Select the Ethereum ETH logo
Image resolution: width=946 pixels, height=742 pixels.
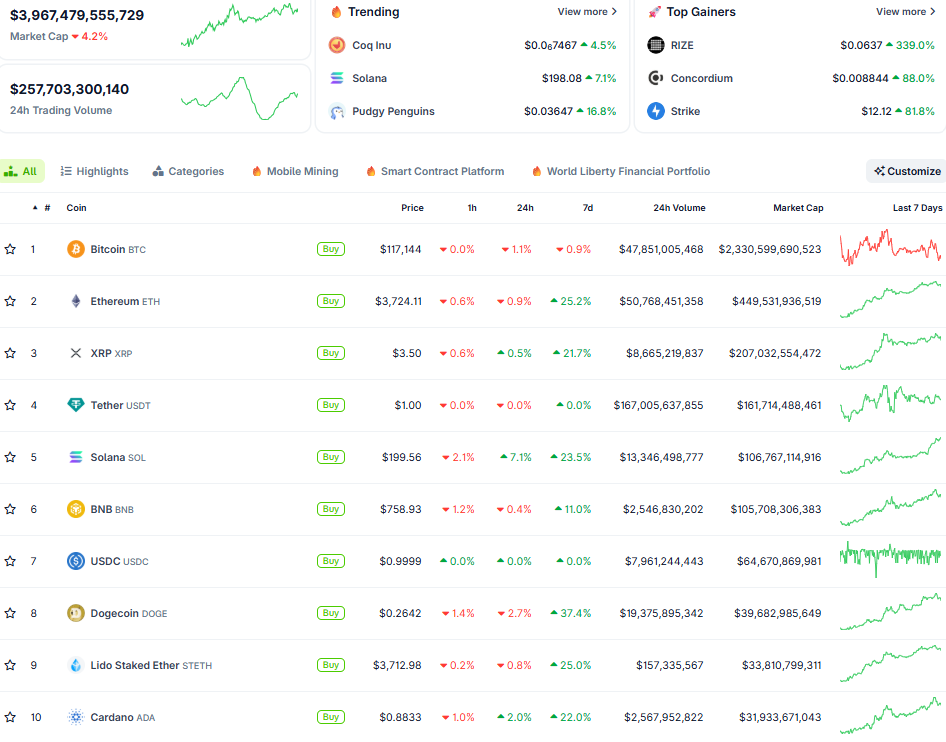[x=76, y=300]
